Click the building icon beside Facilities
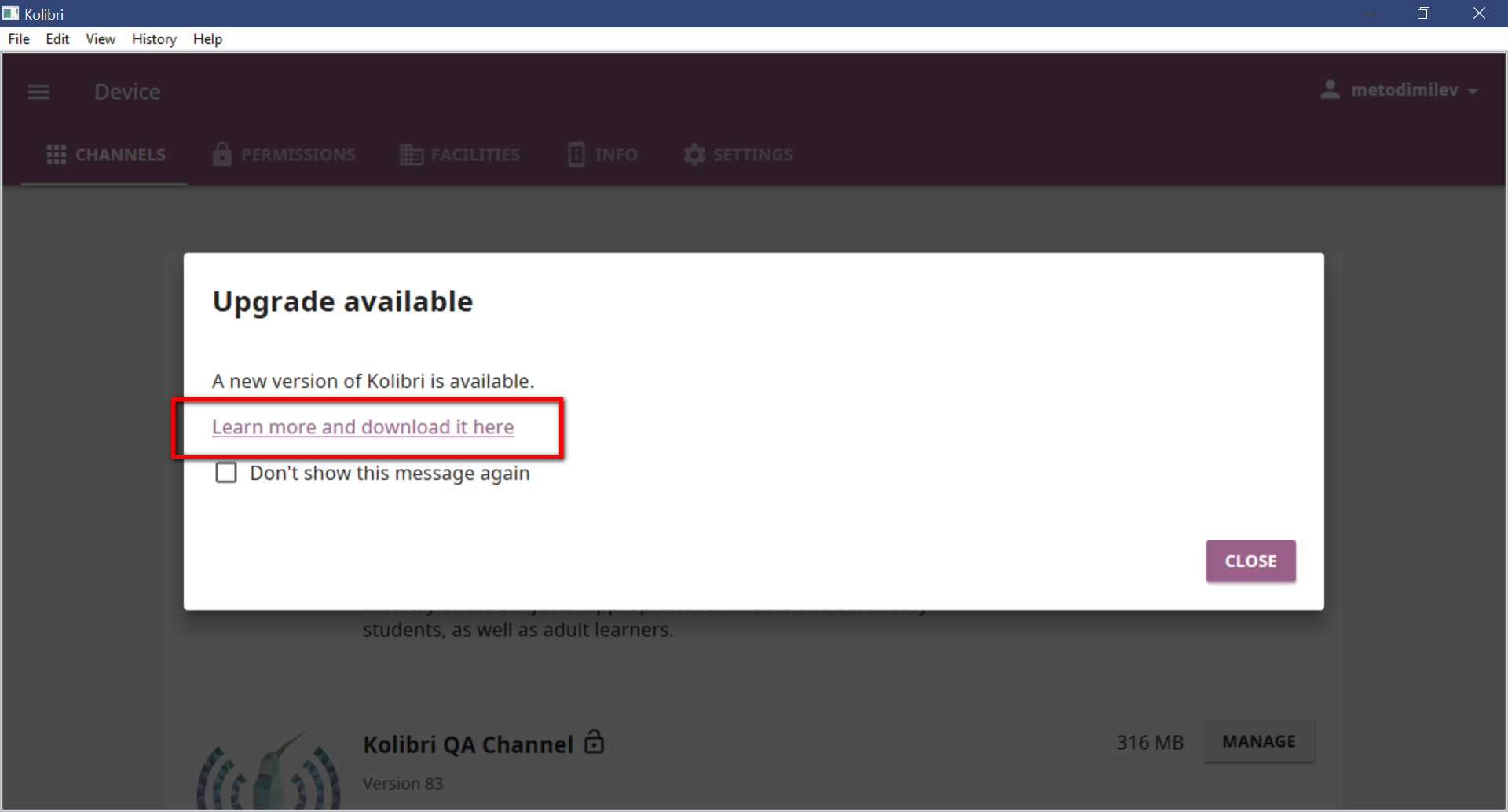 pyautogui.click(x=412, y=155)
